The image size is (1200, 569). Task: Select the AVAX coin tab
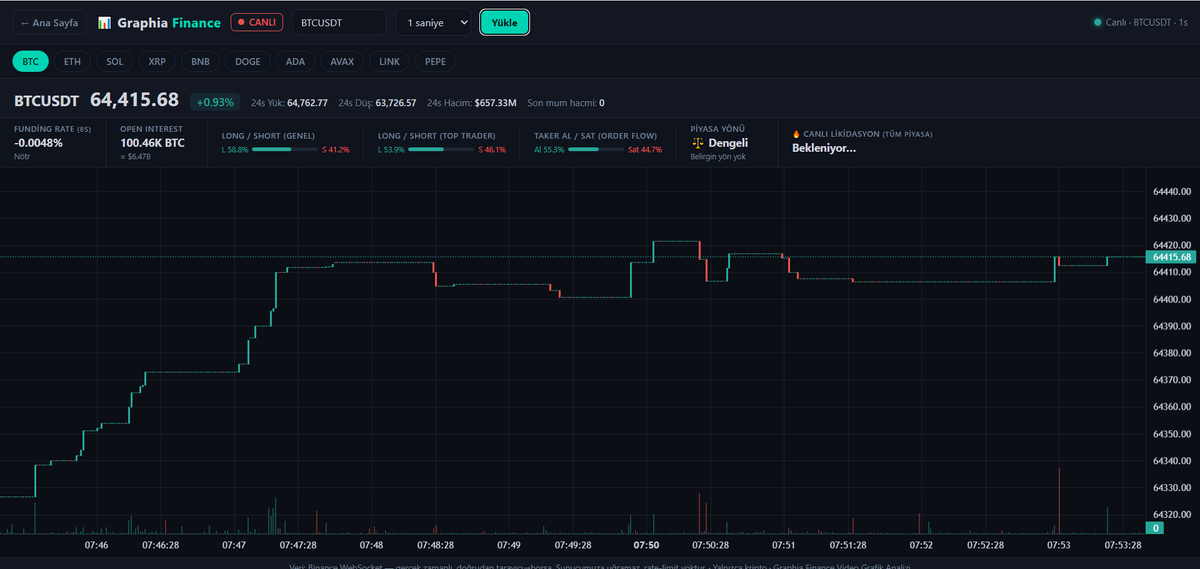[342, 61]
